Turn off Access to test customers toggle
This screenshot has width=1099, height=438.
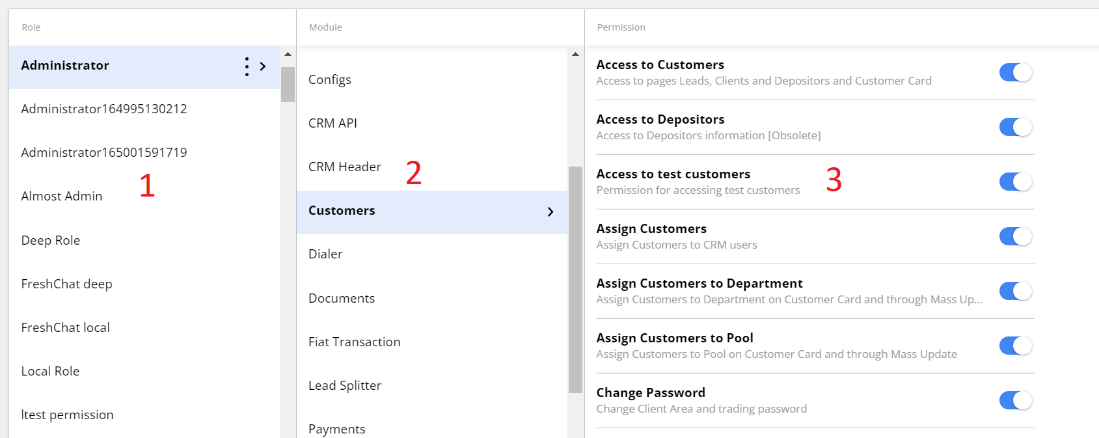tap(1015, 182)
